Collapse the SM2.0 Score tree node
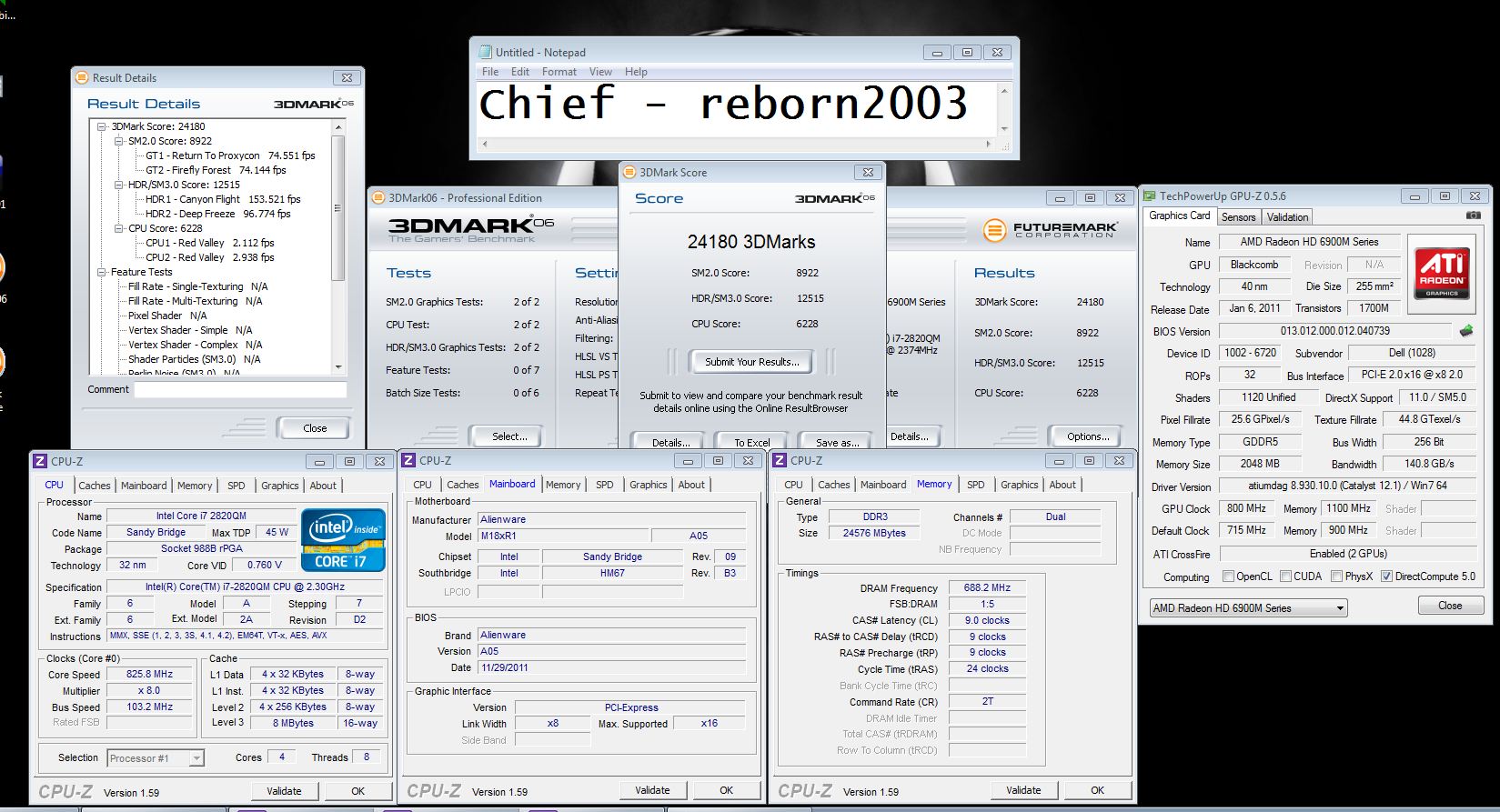1500x812 pixels. point(118,141)
